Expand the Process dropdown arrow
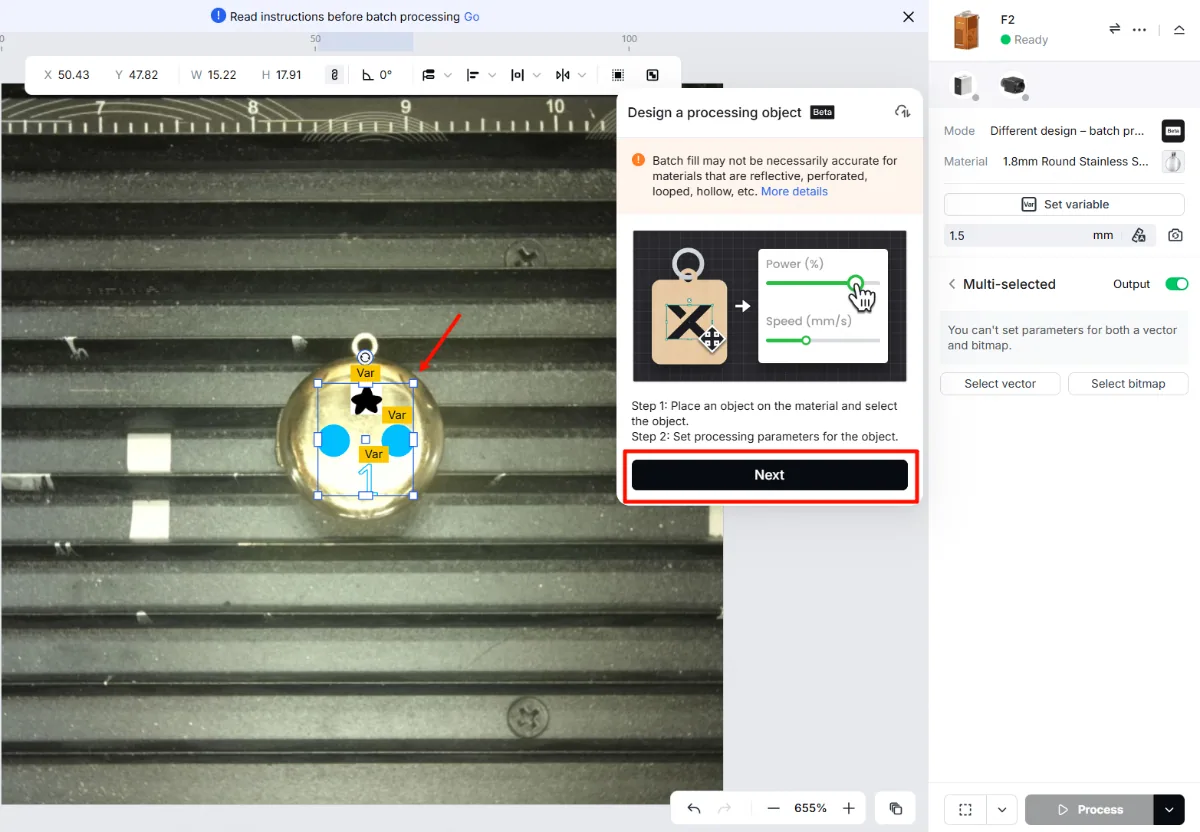The image size is (1200, 832). (1169, 809)
